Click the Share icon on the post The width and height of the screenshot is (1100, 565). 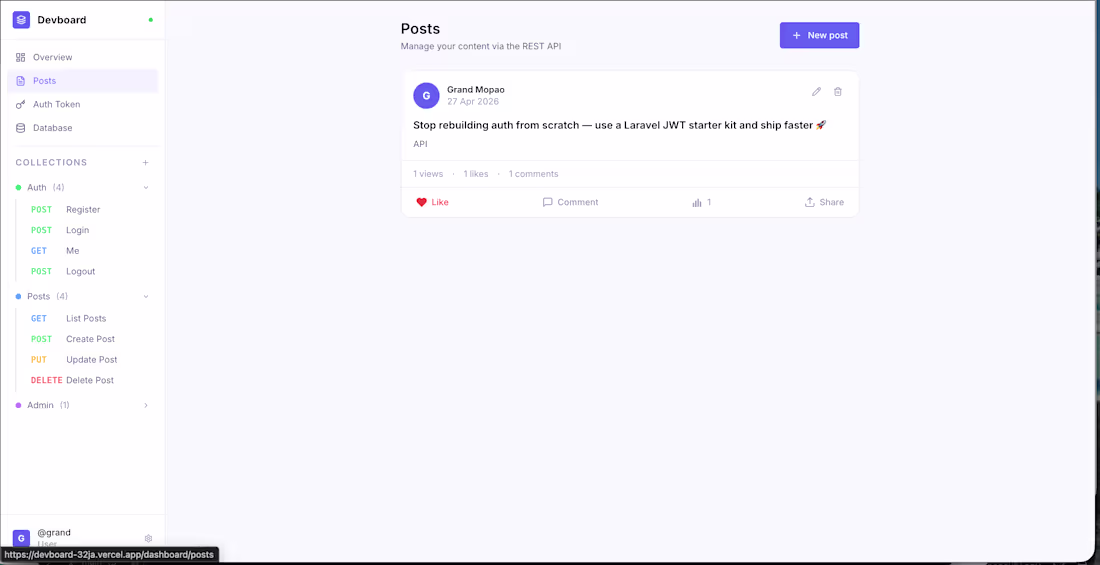tap(810, 202)
